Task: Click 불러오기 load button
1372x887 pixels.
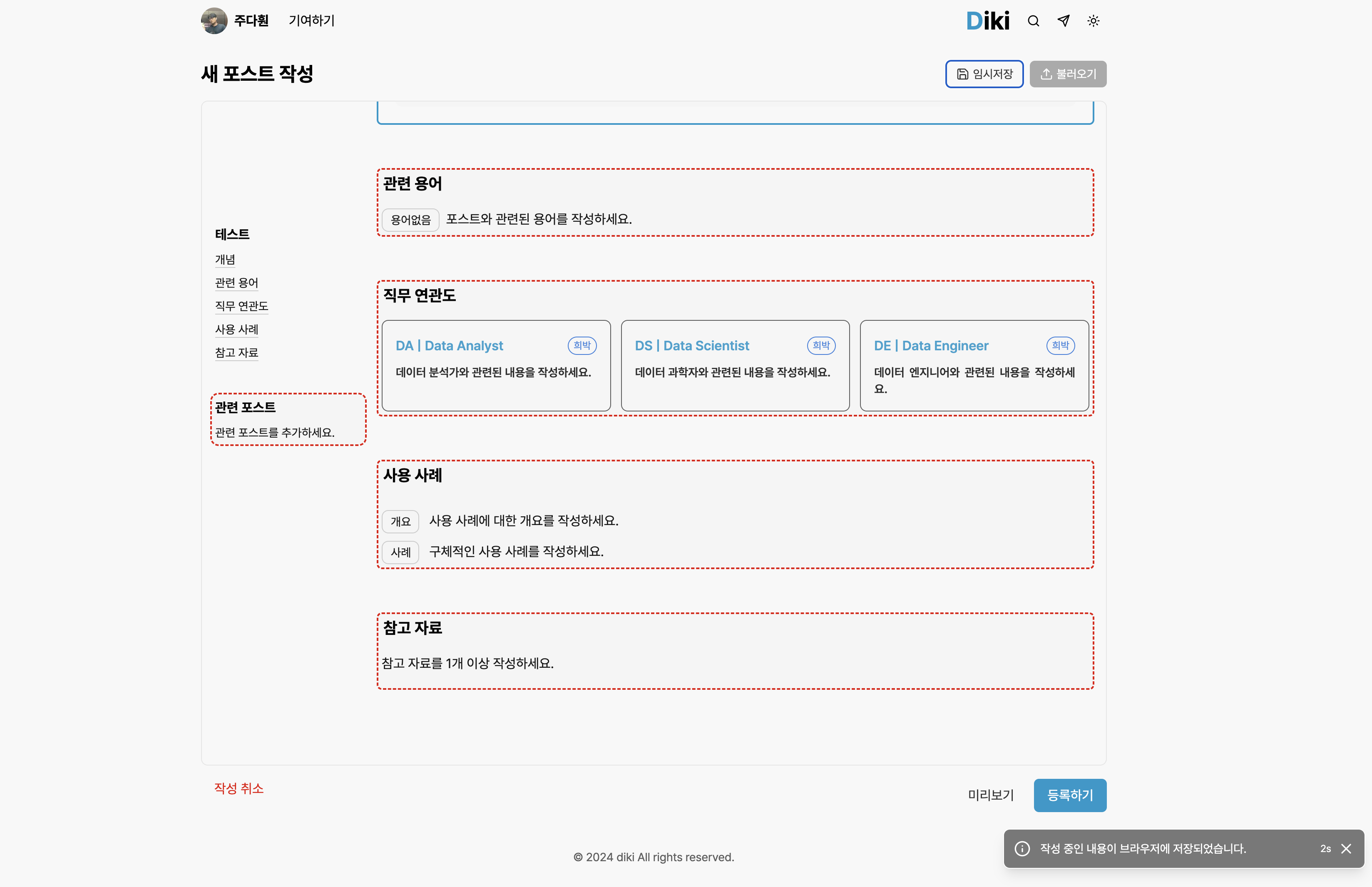Action: [1068, 74]
